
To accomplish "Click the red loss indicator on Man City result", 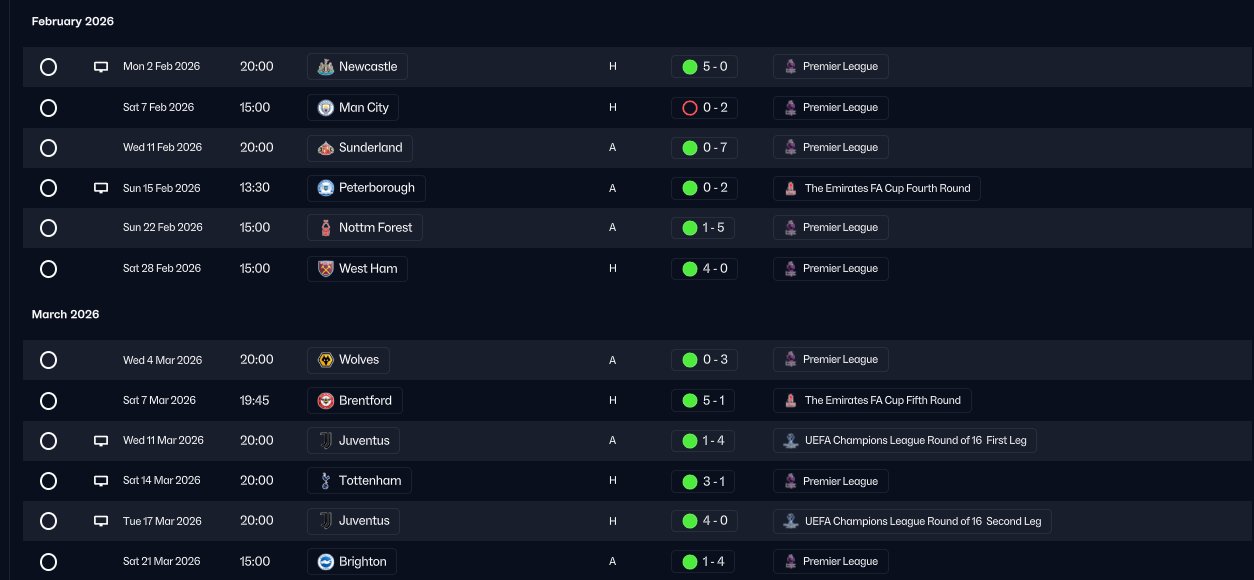I will [x=689, y=108].
